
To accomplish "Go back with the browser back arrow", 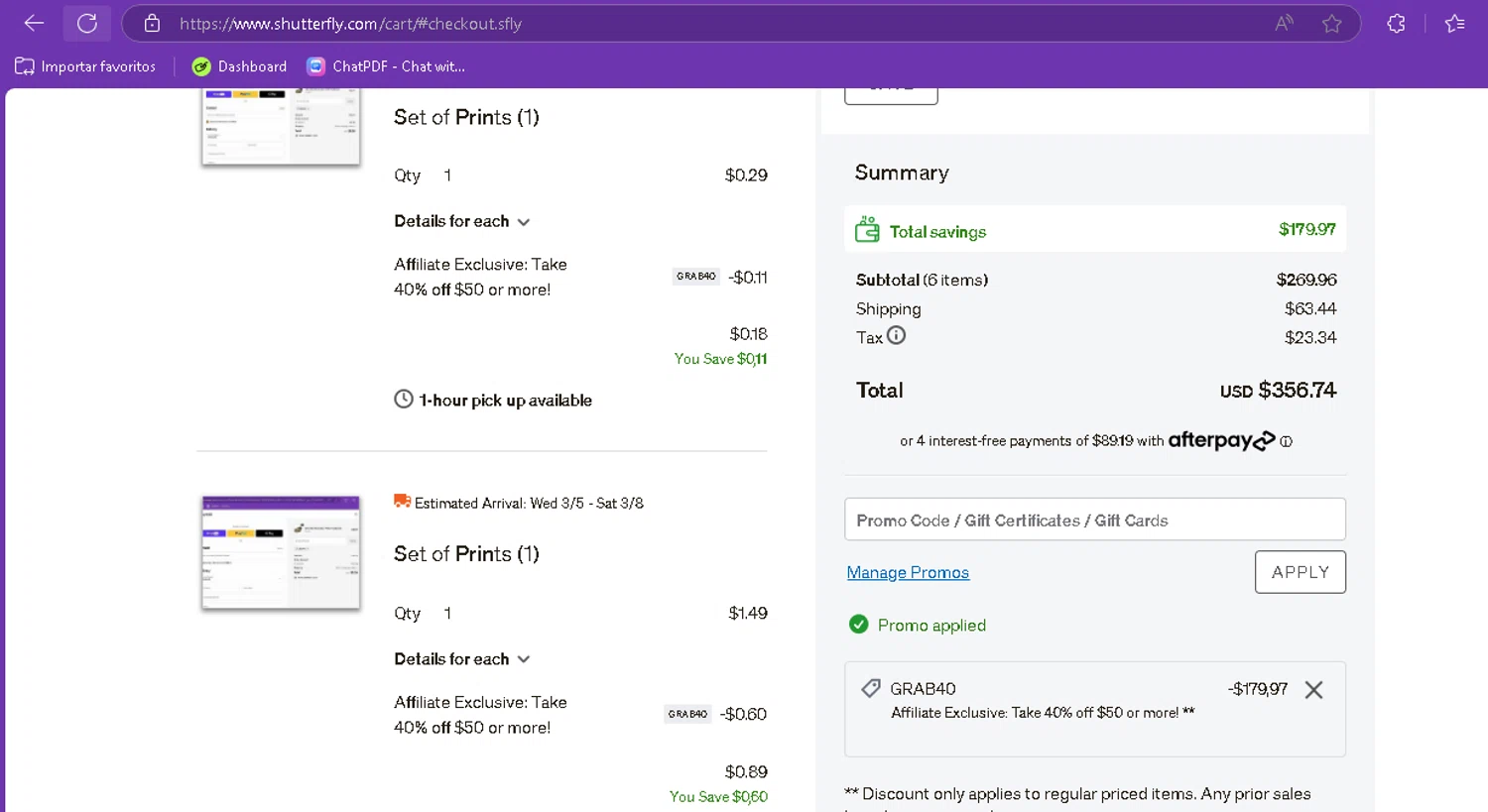I will [x=34, y=23].
